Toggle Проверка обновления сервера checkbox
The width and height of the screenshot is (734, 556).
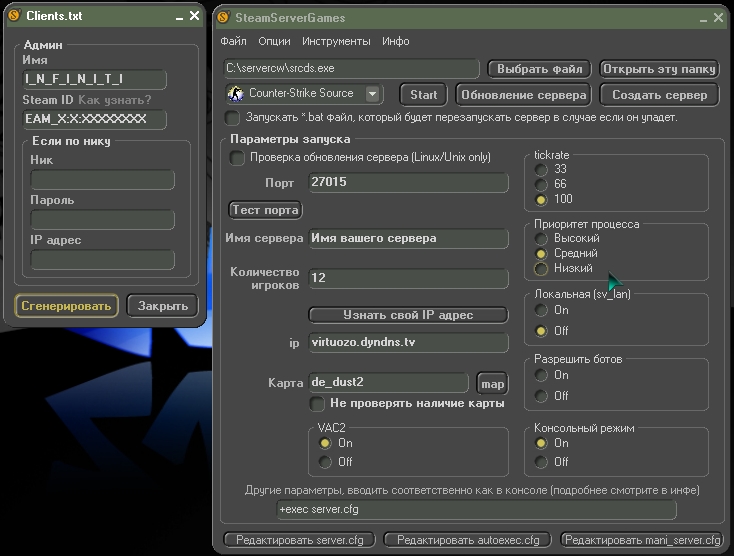tap(237, 158)
